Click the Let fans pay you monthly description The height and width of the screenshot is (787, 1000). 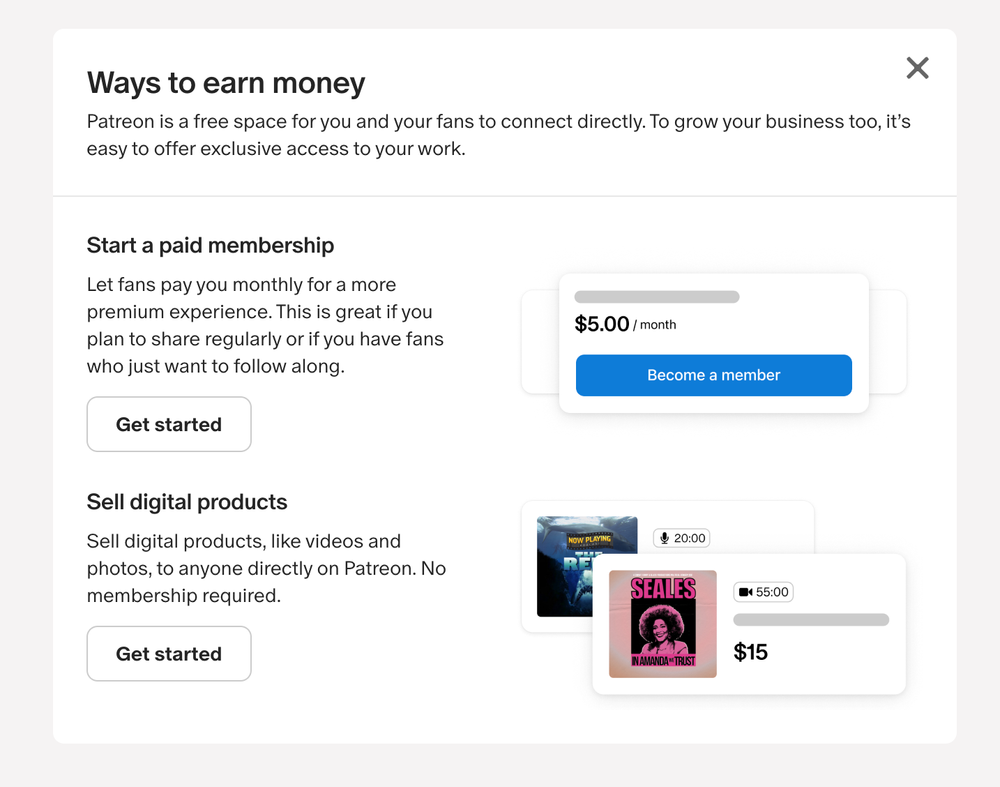click(265, 325)
